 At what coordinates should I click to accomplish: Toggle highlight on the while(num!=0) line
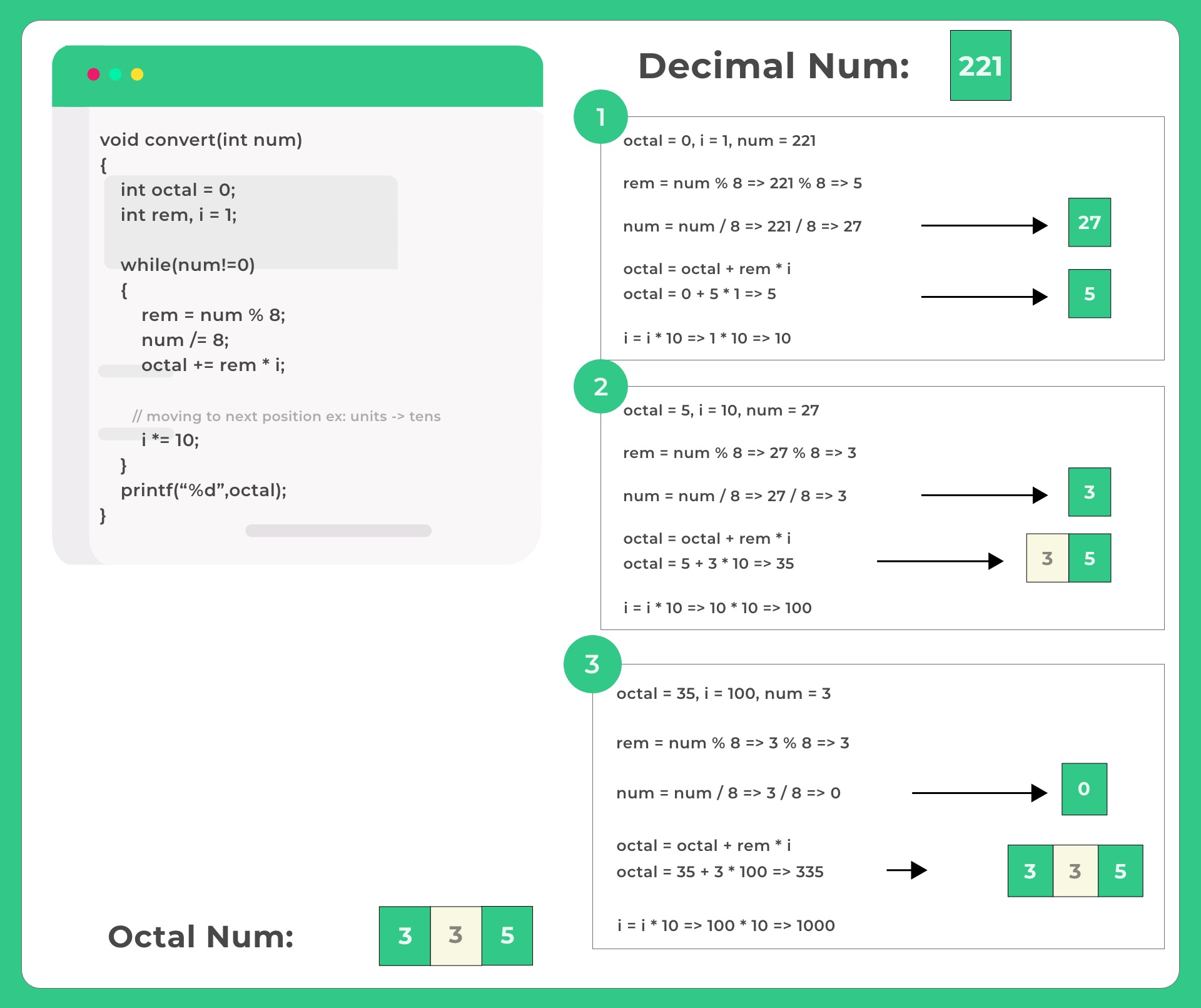(188, 265)
